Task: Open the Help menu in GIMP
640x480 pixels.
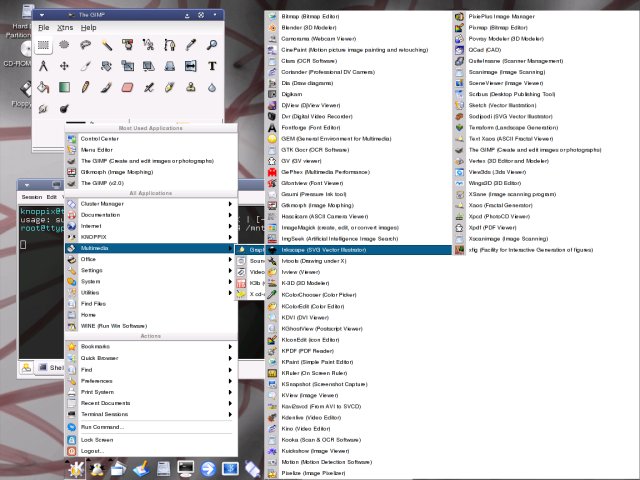Action: click(x=89, y=28)
